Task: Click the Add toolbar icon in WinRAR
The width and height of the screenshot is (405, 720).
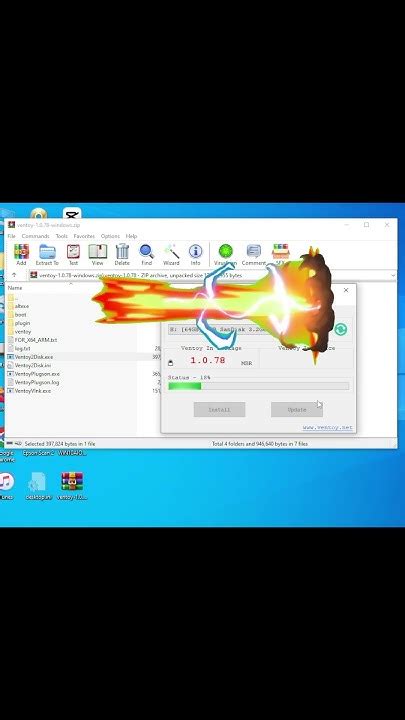Action: [21, 255]
